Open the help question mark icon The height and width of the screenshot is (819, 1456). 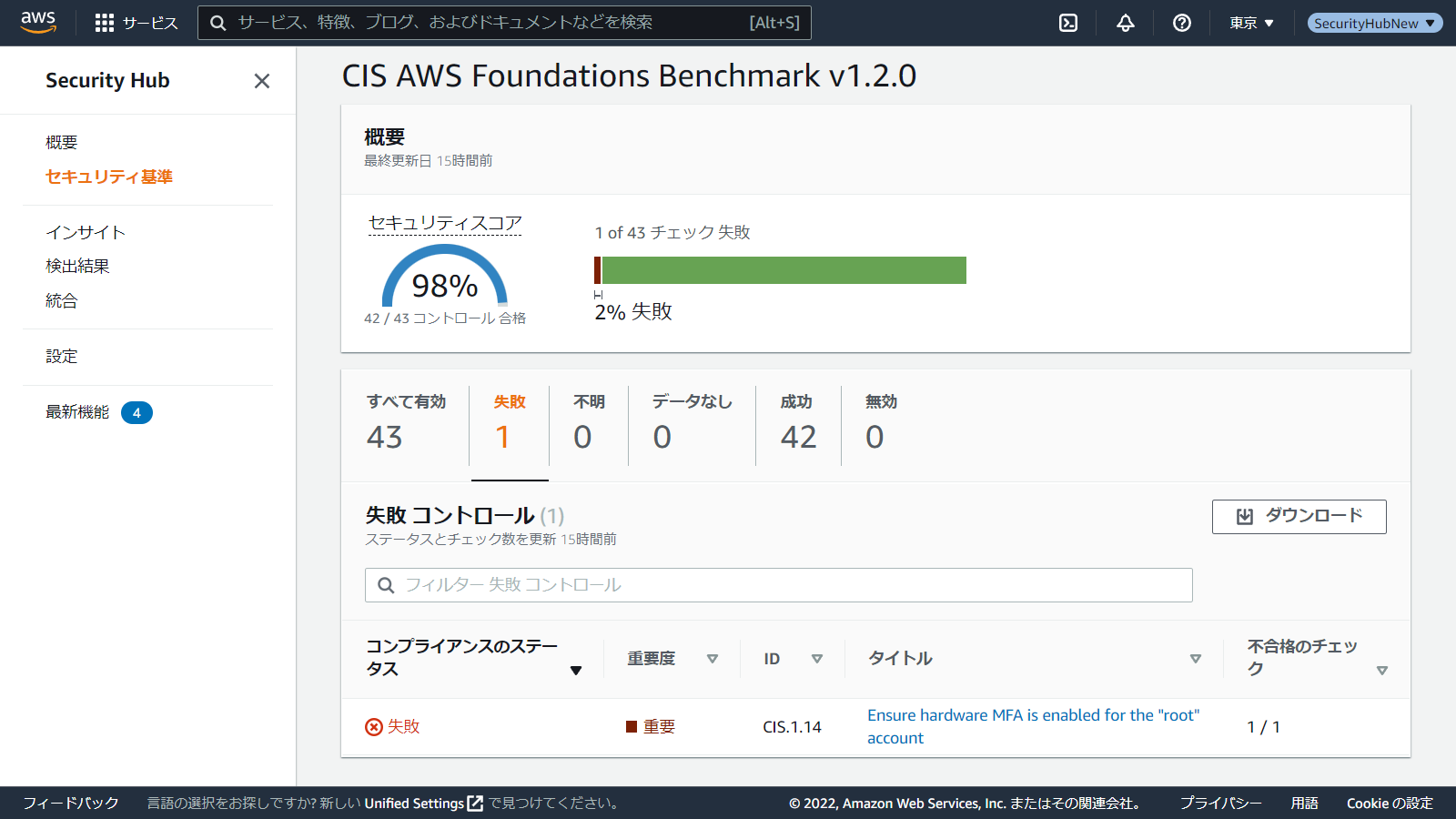pyautogui.click(x=1182, y=23)
